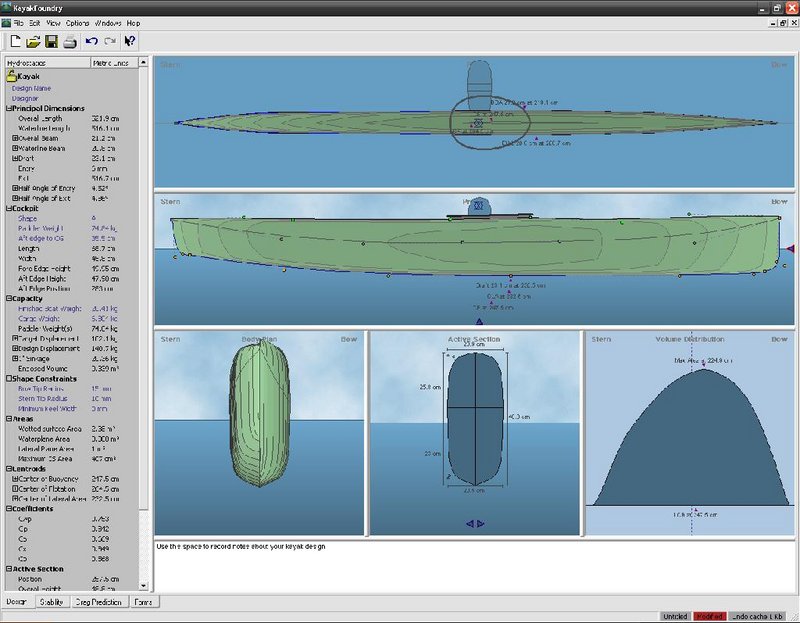Viewport: 800px width, 623px height.
Task: Open the File menu
Action: click(18, 23)
